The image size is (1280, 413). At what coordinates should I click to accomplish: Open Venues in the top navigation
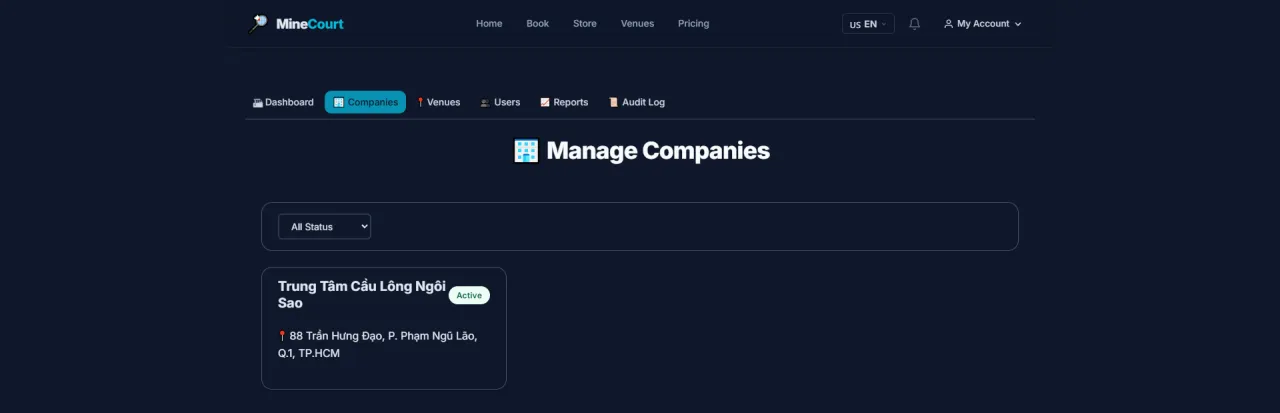coord(637,24)
